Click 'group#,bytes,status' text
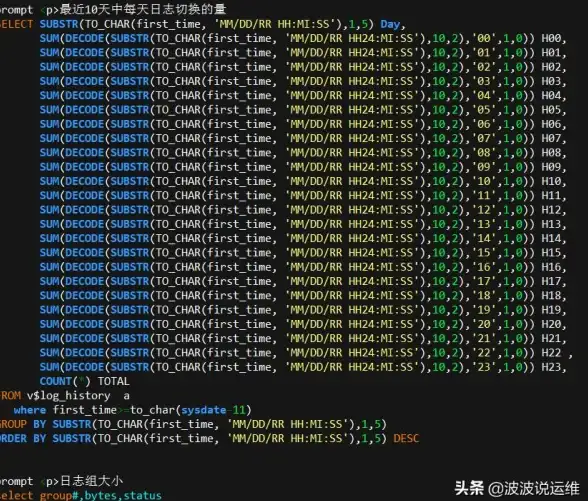588x501 pixels. click(x=100, y=496)
